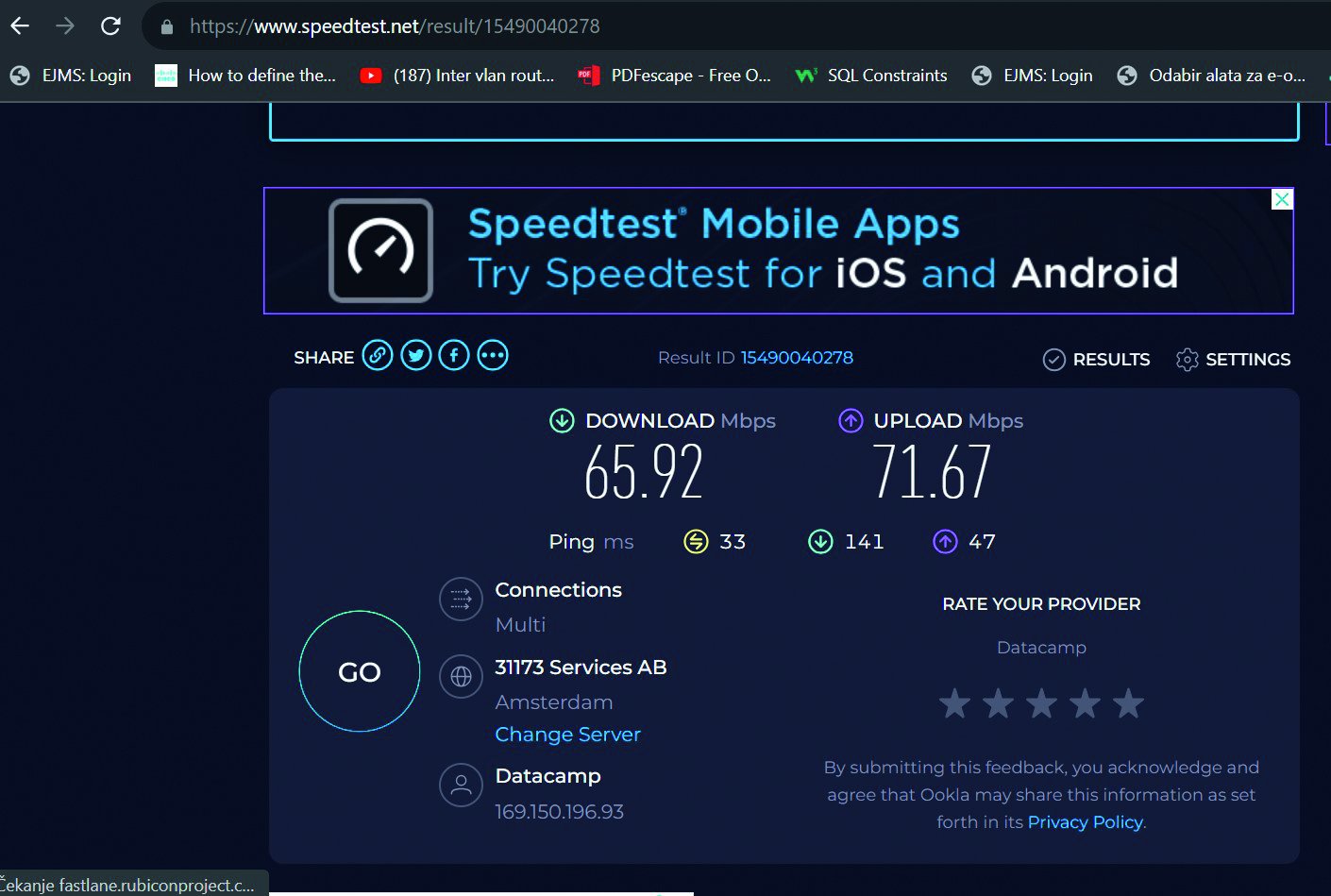Open the Inter vlan rout... YouTube bookmark
This screenshot has width=1331, height=896.
[458, 76]
